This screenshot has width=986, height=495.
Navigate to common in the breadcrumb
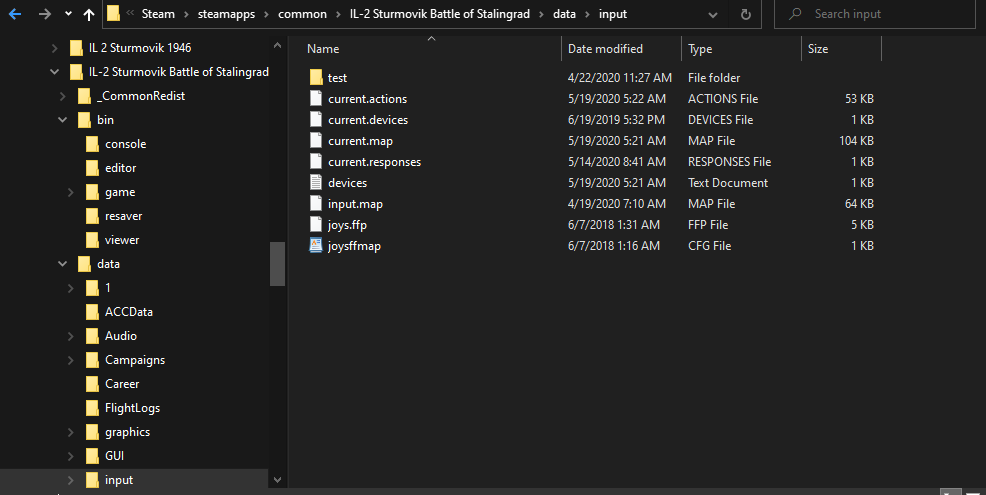tap(302, 14)
